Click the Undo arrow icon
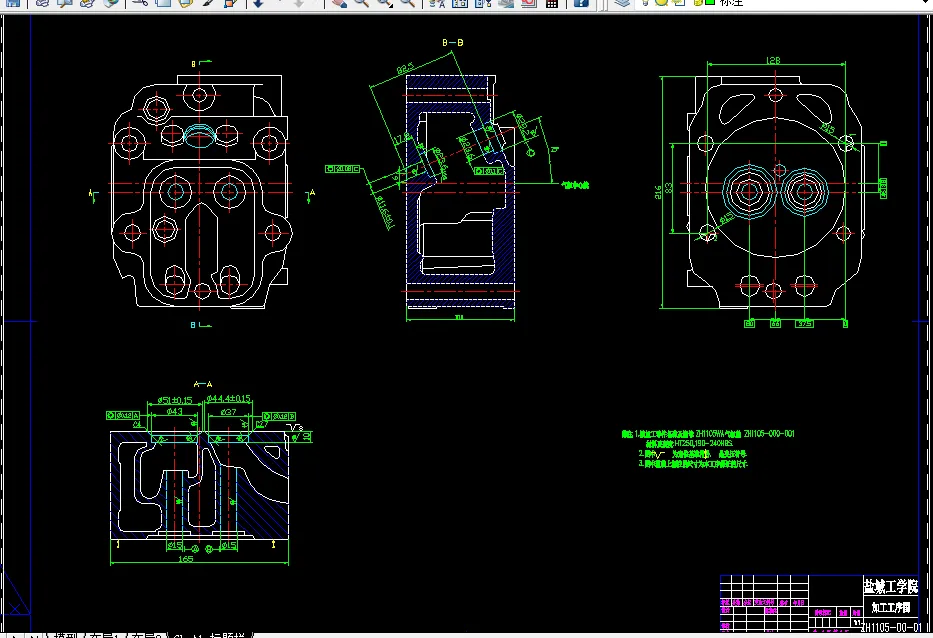This screenshot has height=638, width=933. (x=258, y=3)
